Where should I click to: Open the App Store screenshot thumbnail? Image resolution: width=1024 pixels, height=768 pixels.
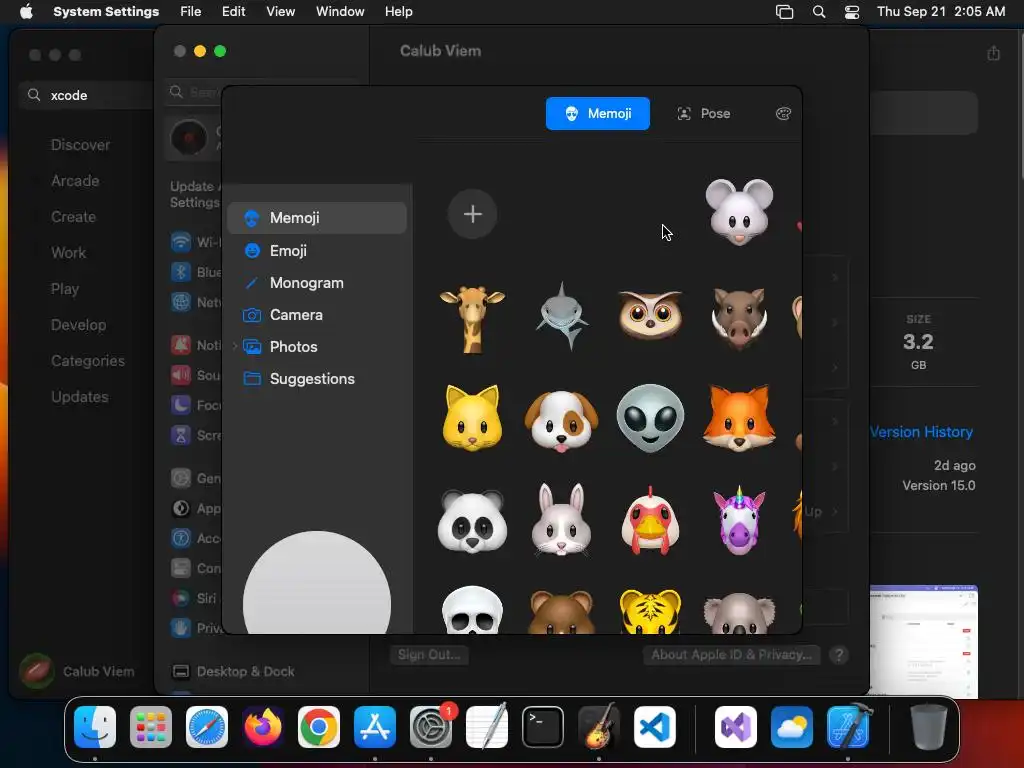[x=923, y=641]
